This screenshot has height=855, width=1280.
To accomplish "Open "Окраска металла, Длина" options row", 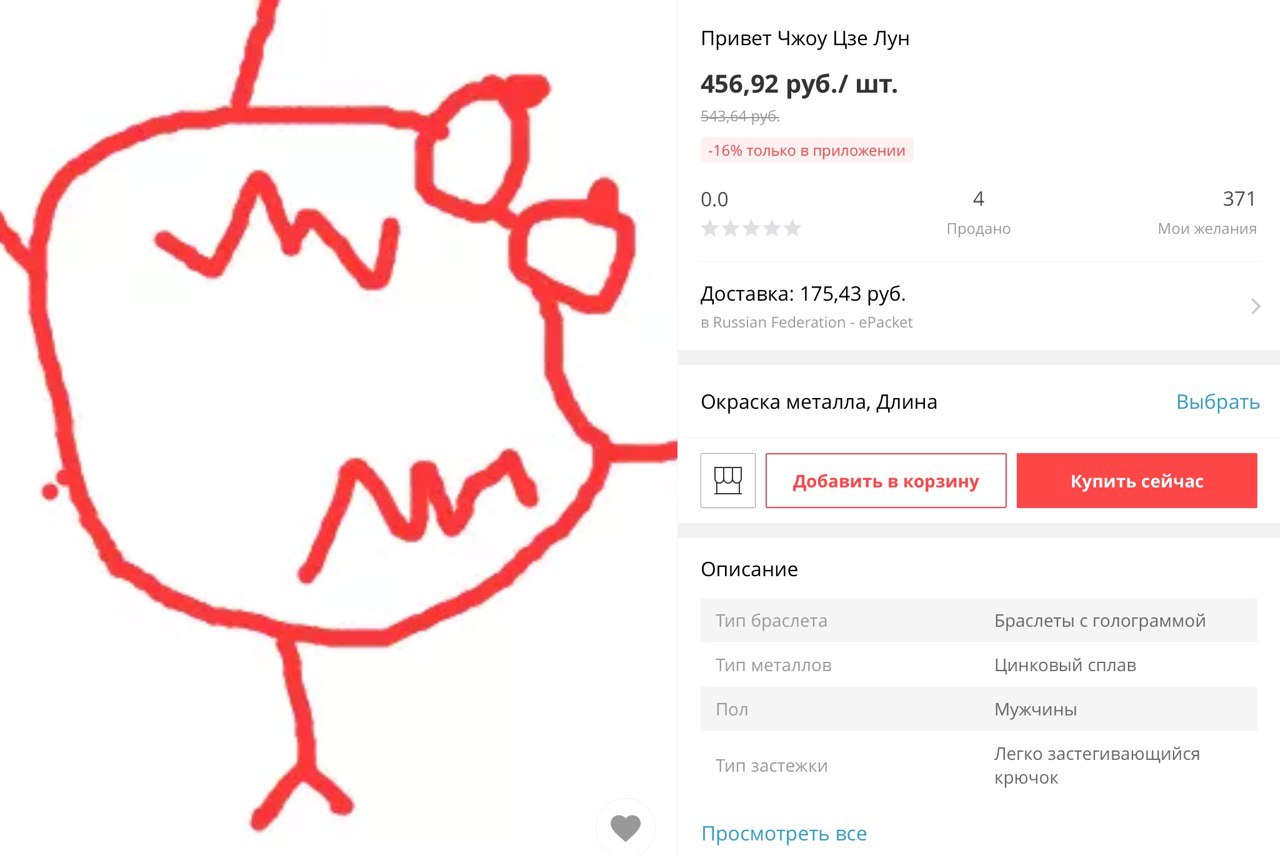I will click(979, 402).
